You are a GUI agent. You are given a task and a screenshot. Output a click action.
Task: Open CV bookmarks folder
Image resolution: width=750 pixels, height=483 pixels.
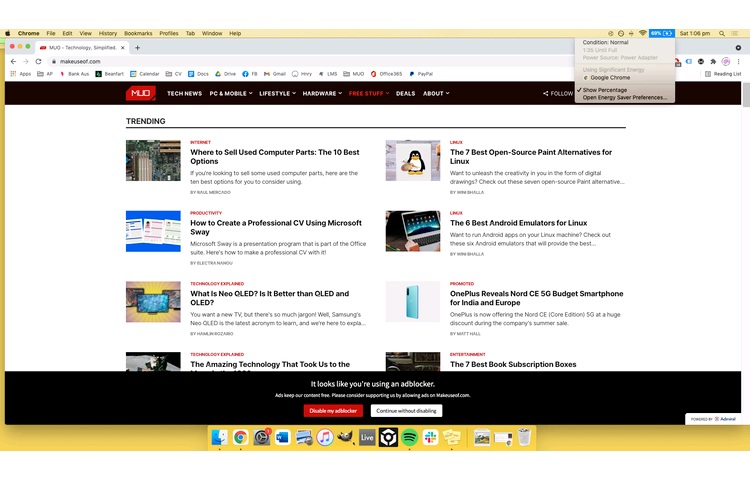(174, 74)
